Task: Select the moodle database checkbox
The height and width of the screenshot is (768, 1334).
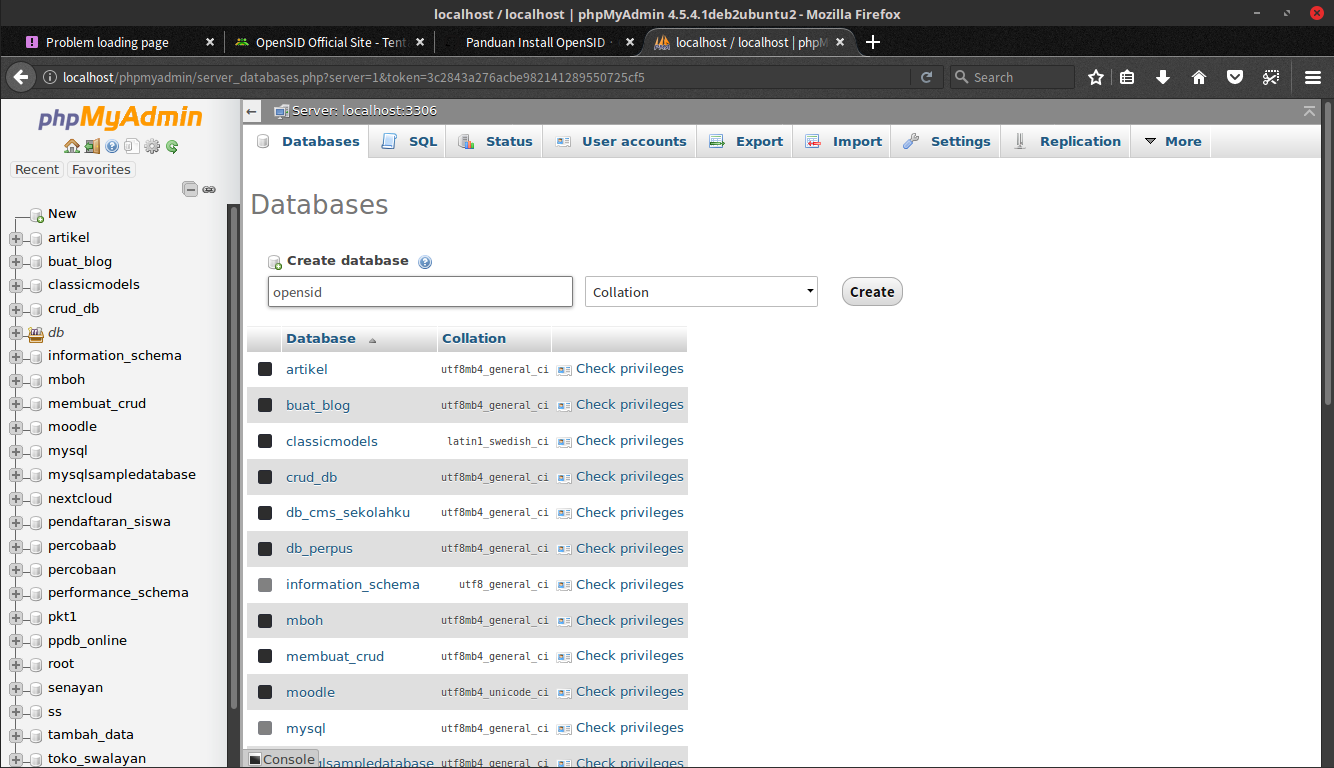Action: point(264,691)
